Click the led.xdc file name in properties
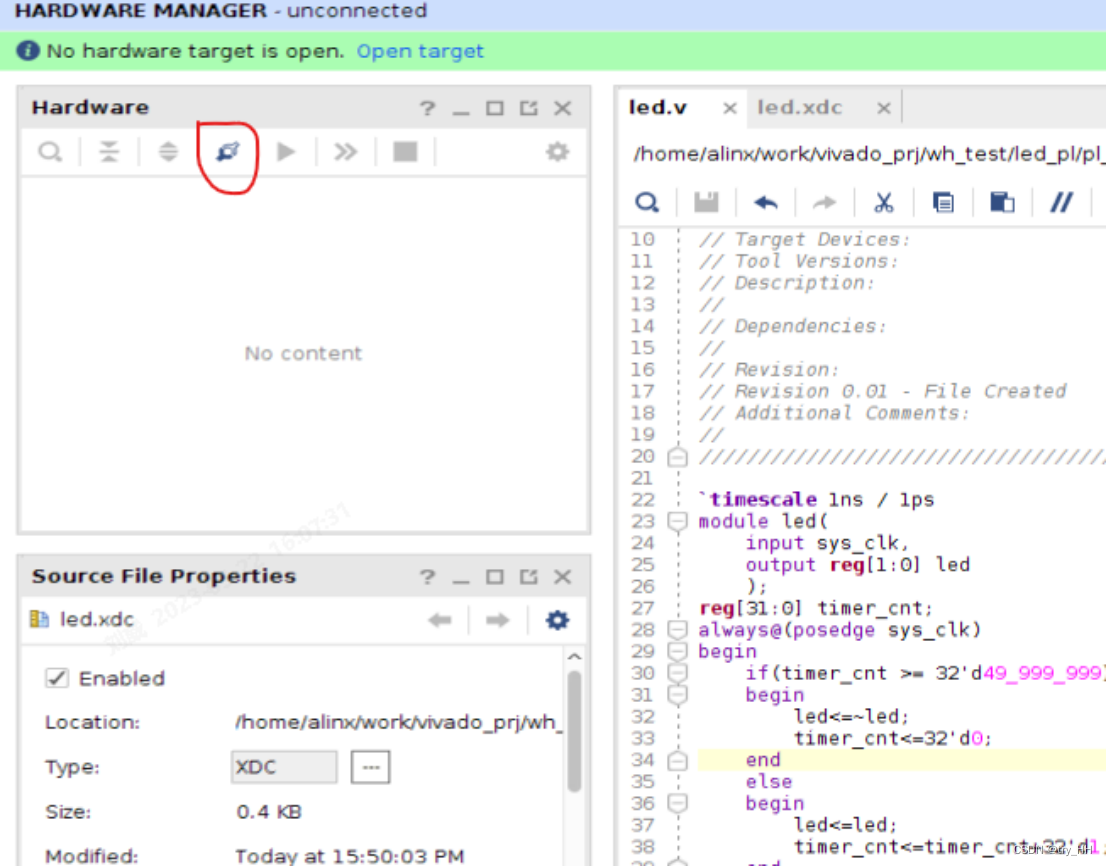Screen dimensions: 1107x866 click(x=97, y=620)
